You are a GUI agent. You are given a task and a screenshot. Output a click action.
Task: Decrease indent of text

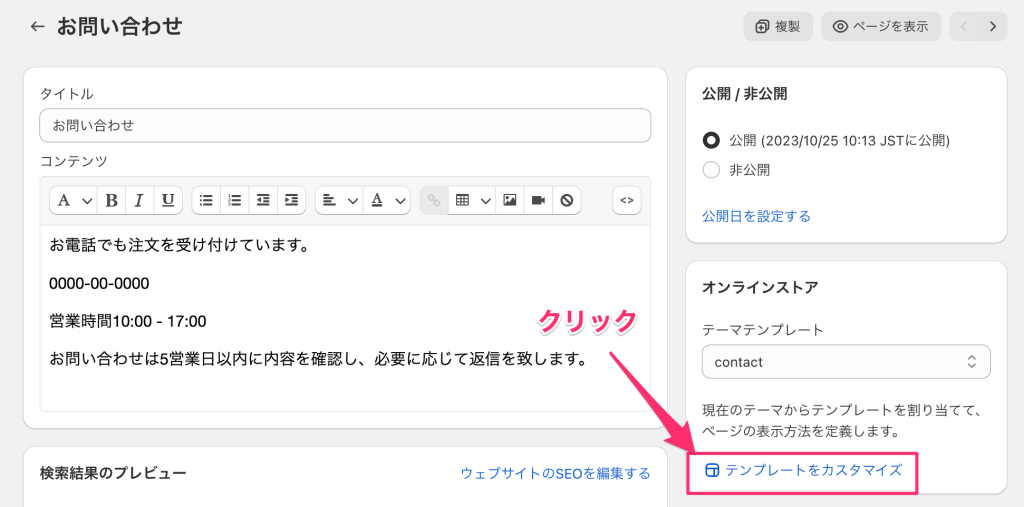tap(263, 201)
